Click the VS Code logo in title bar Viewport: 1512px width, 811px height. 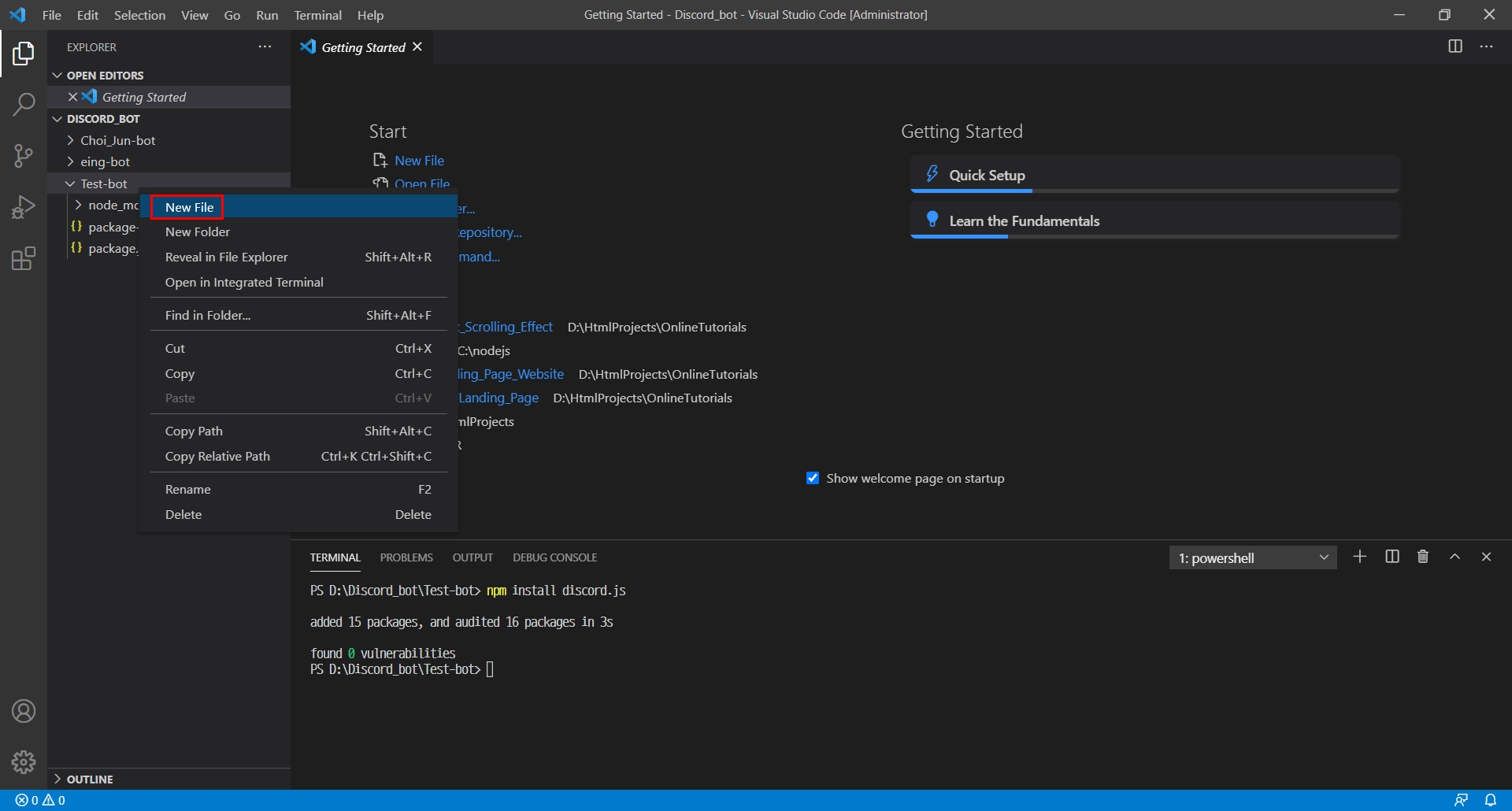coord(17,15)
